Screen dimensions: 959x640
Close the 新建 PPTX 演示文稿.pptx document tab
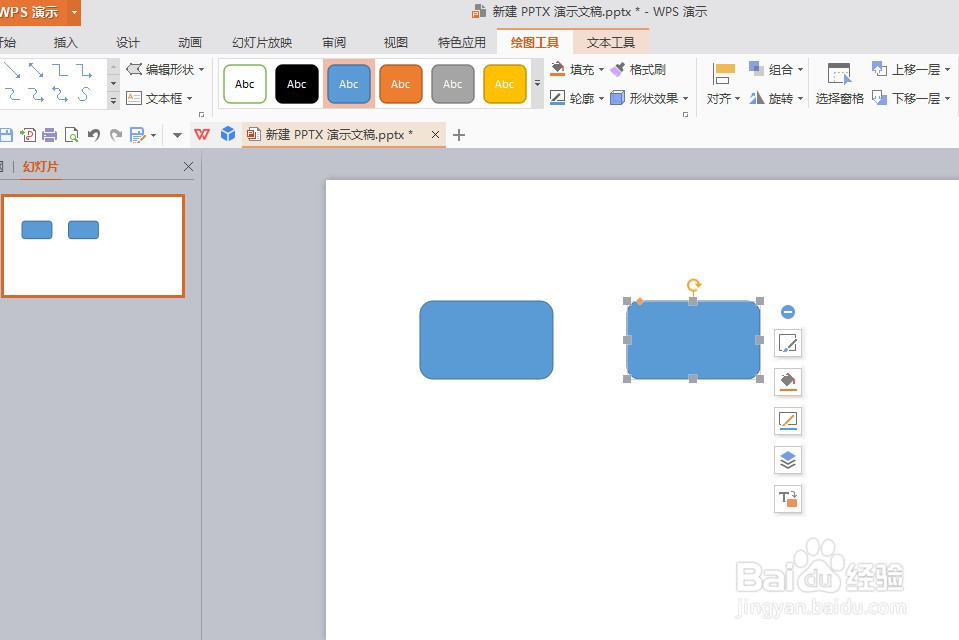(435, 135)
